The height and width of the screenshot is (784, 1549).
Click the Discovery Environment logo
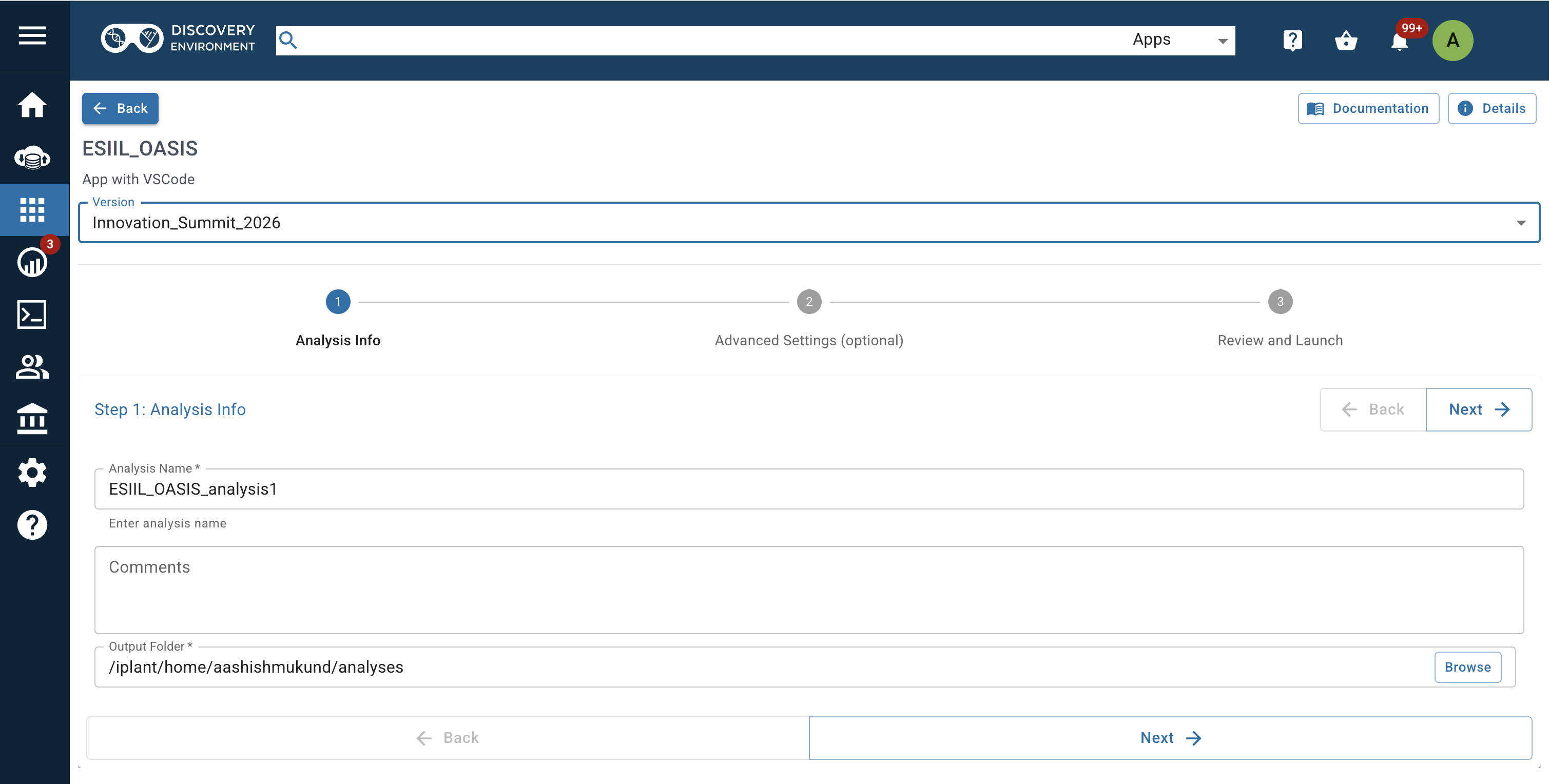tap(178, 39)
